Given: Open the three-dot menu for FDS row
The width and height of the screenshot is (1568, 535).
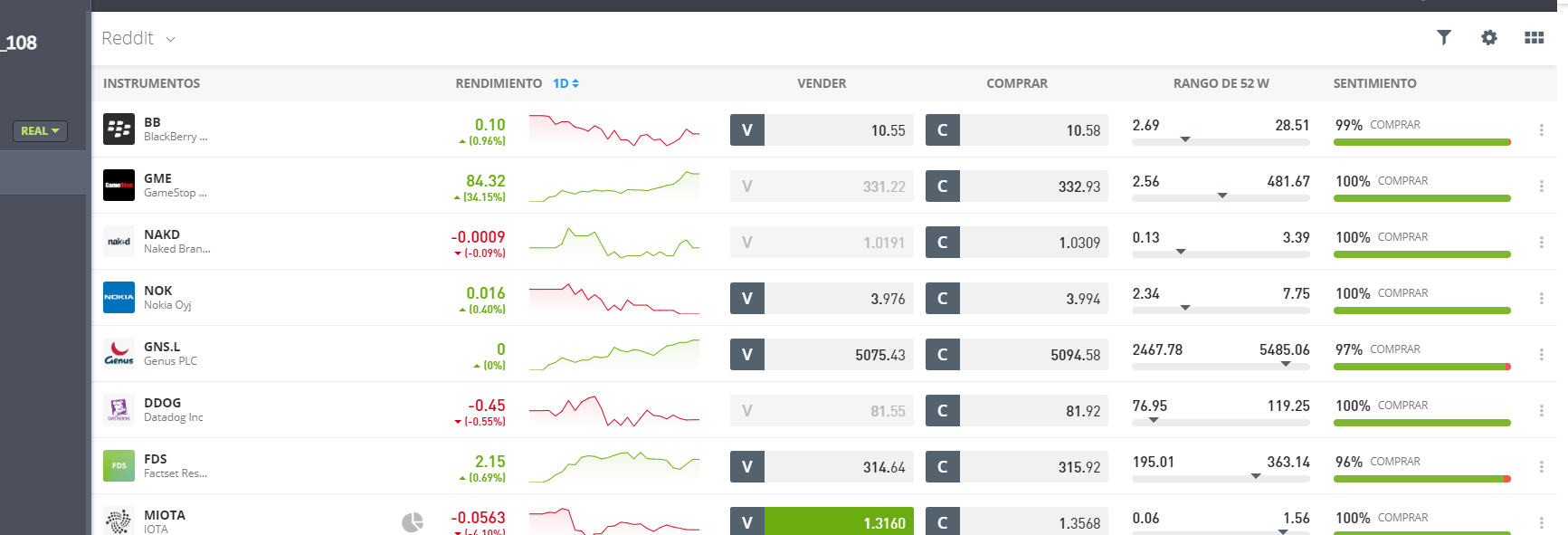Looking at the screenshot, I should pos(1542,467).
